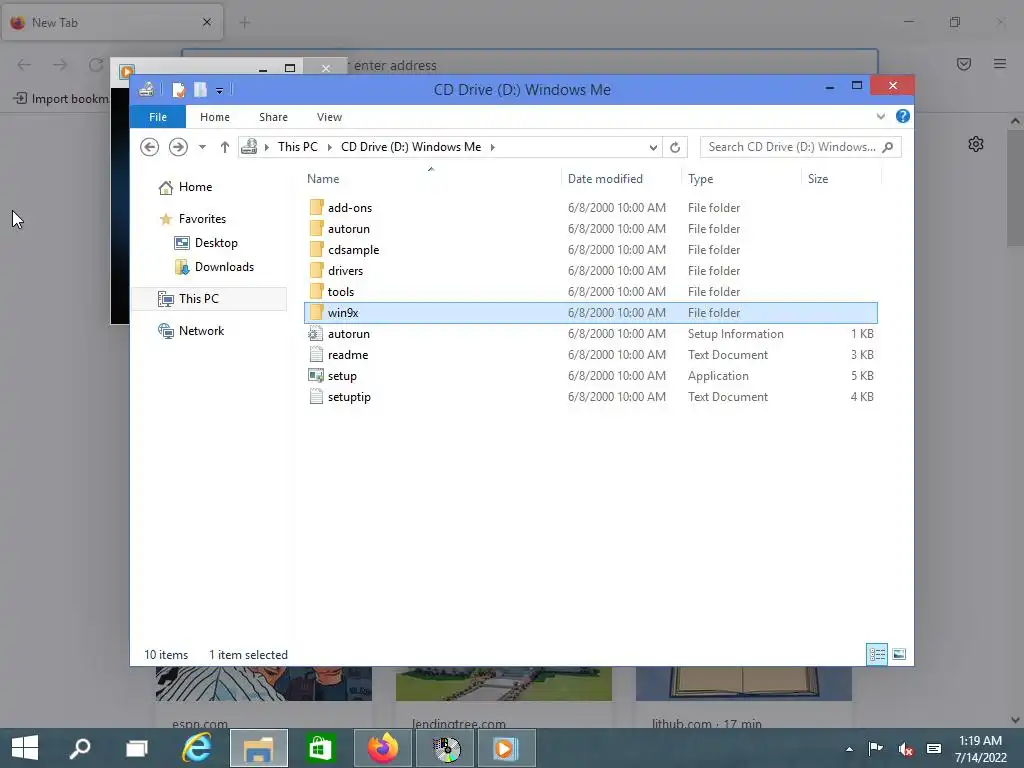Screen dimensions: 1024x768
Task: Click Import bookmarks in Firefox toolbar
Action: tap(62, 99)
